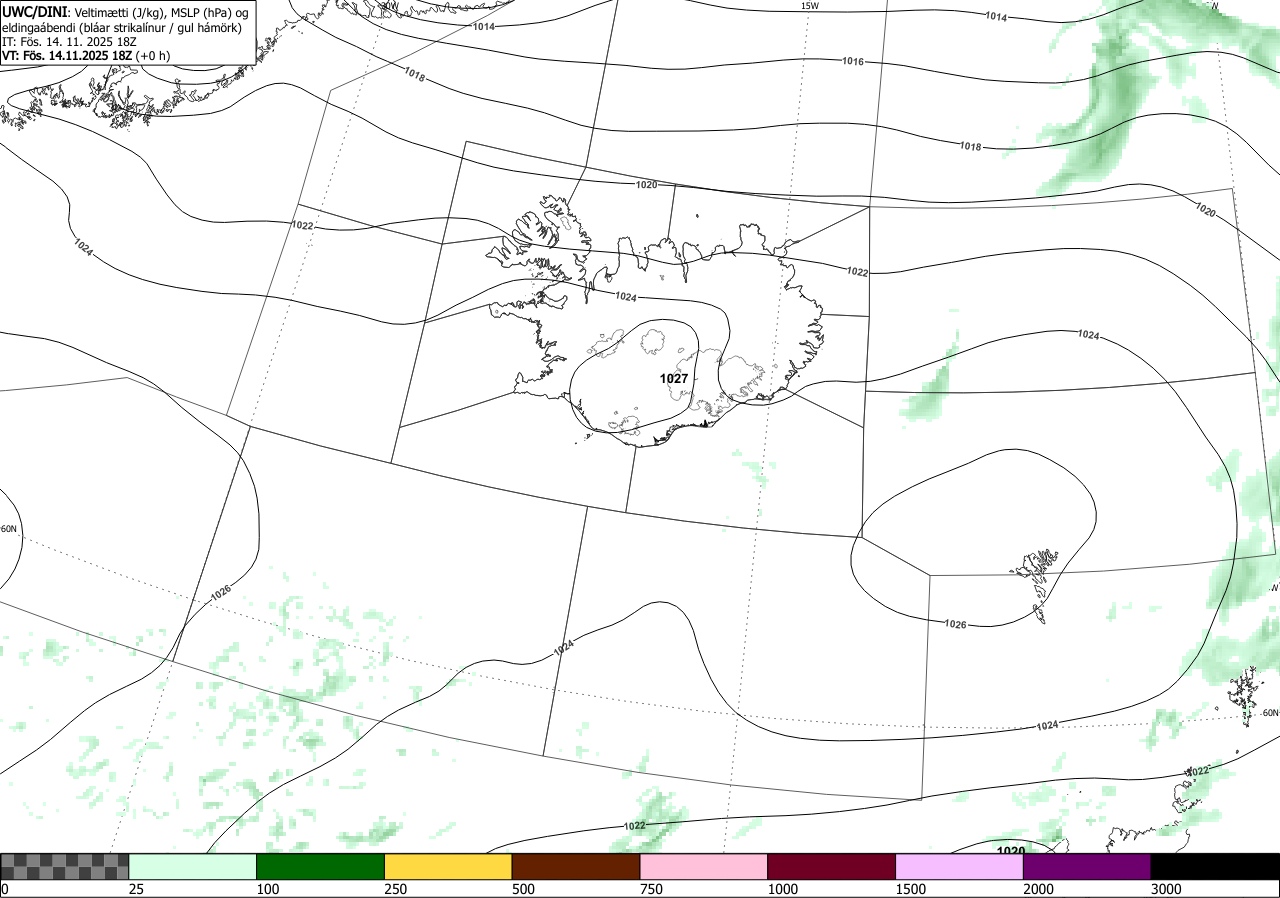Click the purple 2000–3000 legend swatch
Screen dimensions: 1280x898
pyautogui.click(x=1087, y=866)
